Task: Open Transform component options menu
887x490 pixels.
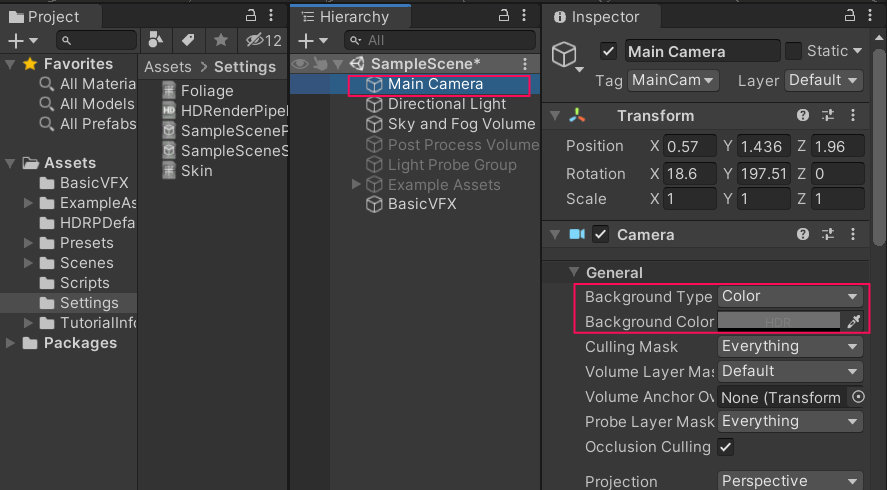Action: tap(853, 115)
